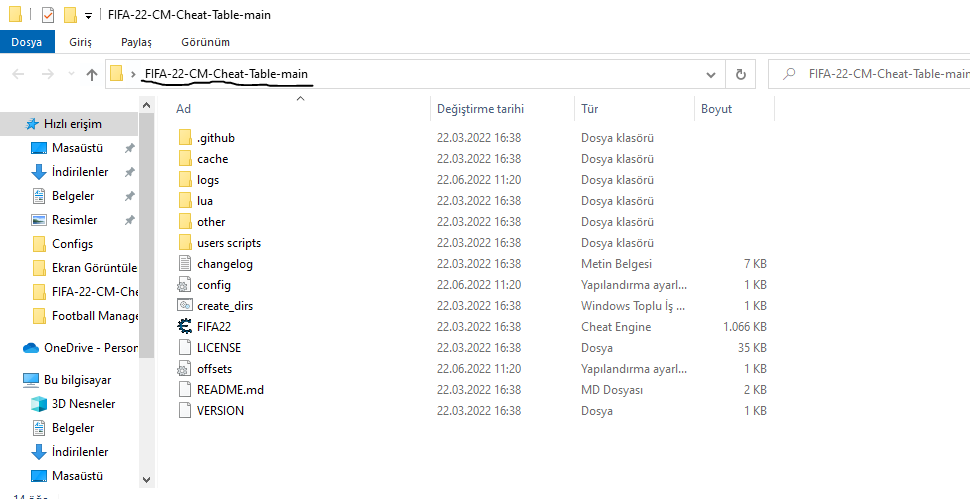
Task: Open recent locations dropdown next to Forward
Action: (71, 74)
